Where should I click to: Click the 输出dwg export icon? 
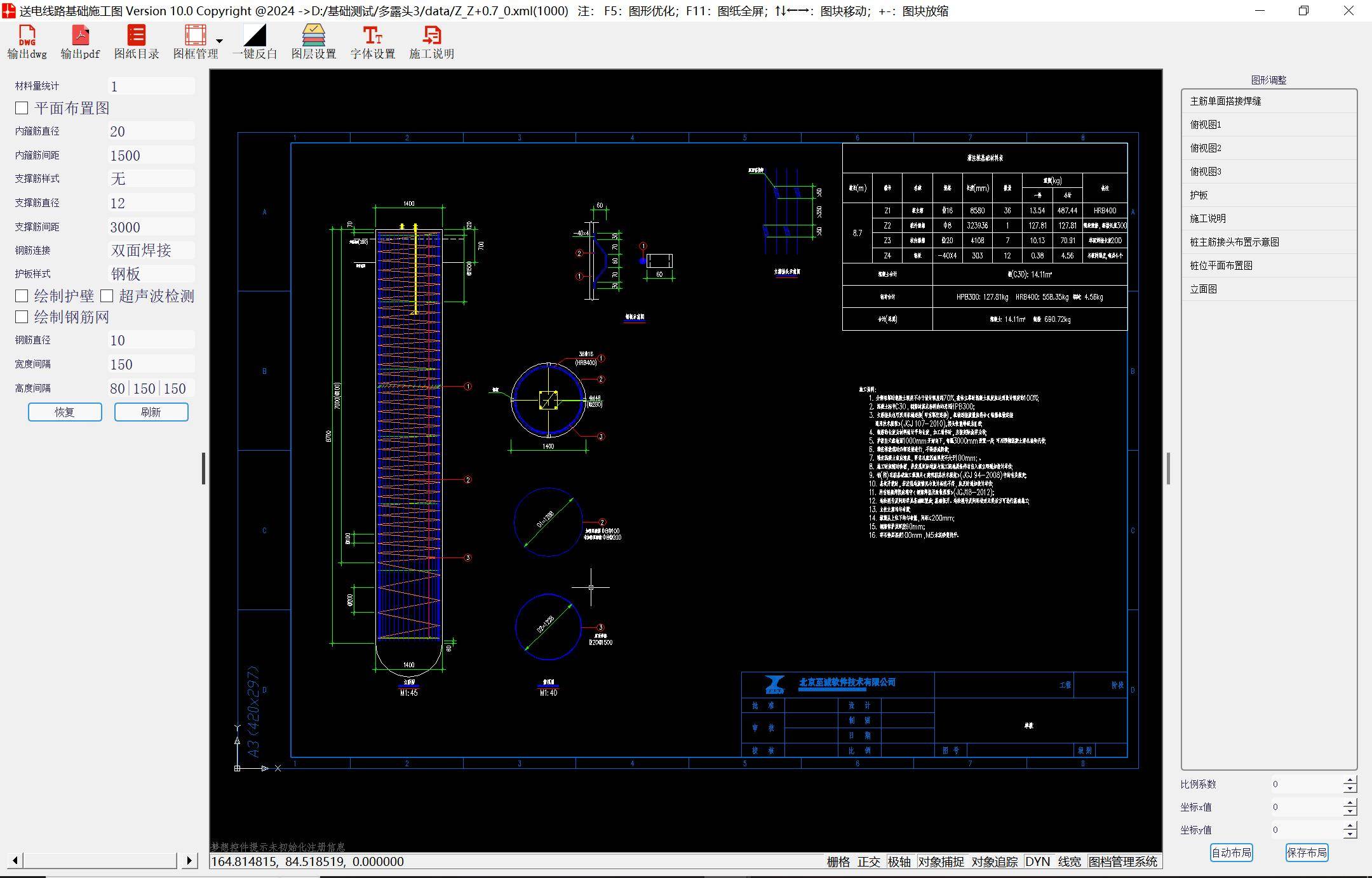pos(27,36)
